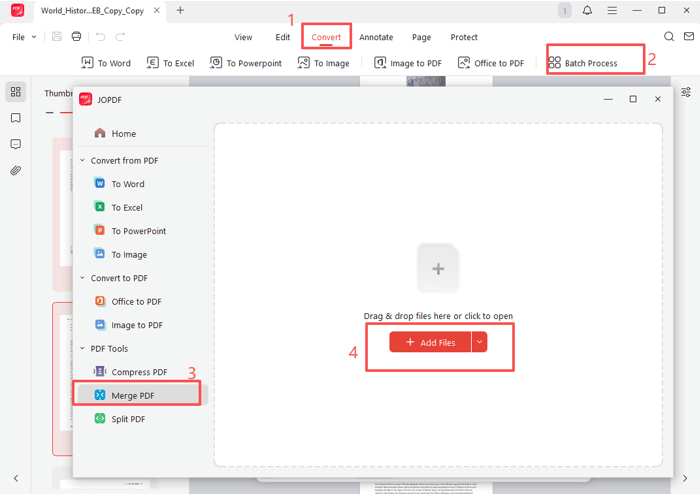
Task: Add a new tab with plus
Action: point(180,10)
